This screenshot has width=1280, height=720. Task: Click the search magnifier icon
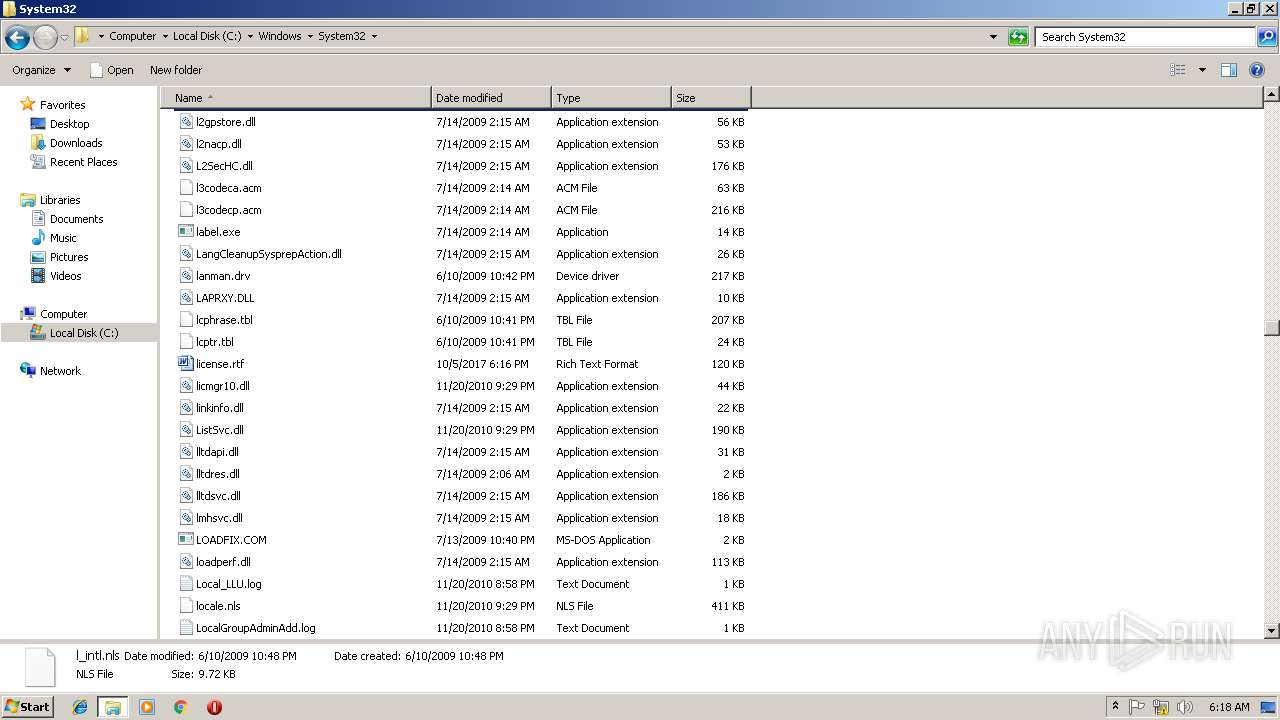pyautogui.click(x=1267, y=37)
